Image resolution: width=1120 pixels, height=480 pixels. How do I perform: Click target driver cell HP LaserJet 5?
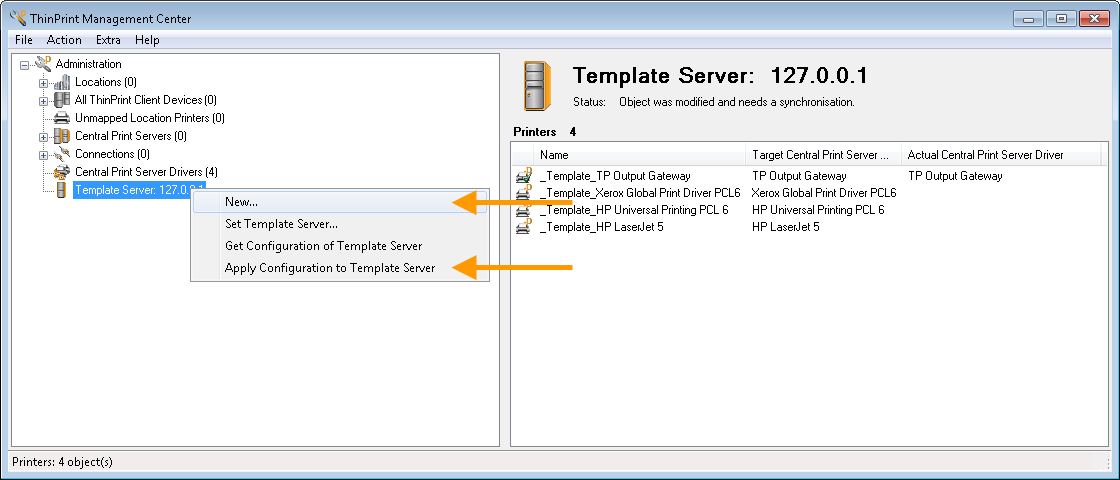tap(786, 227)
